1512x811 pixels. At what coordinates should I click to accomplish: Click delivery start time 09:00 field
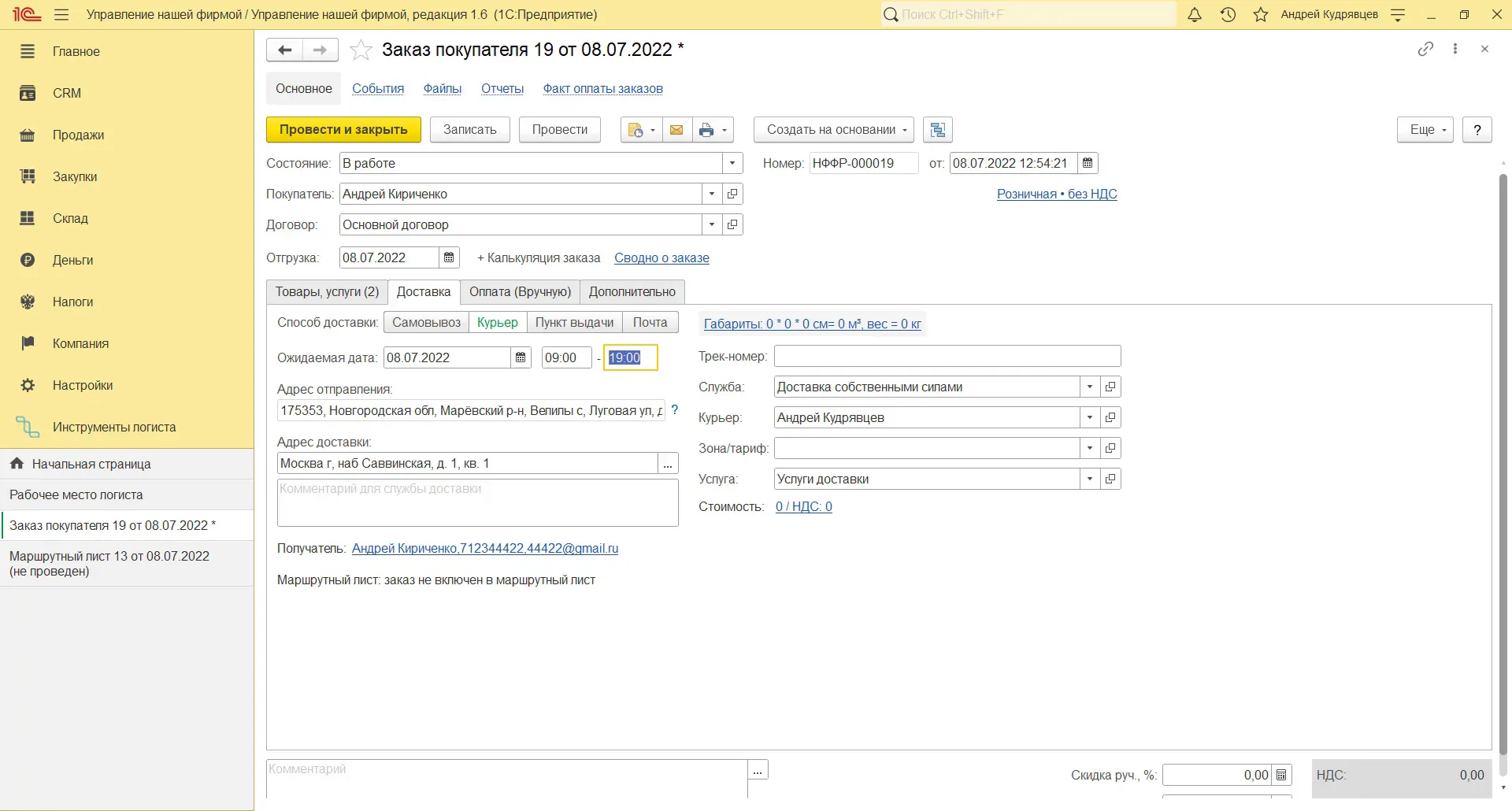click(x=567, y=357)
